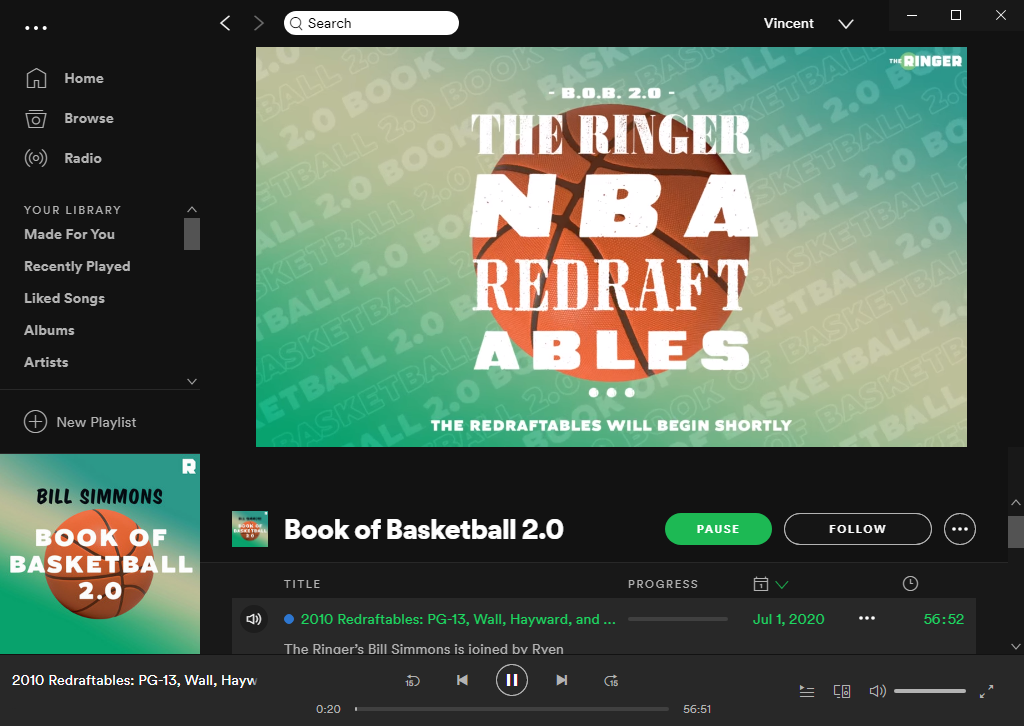
Task: Open Made For You in library
Action: point(69,234)
